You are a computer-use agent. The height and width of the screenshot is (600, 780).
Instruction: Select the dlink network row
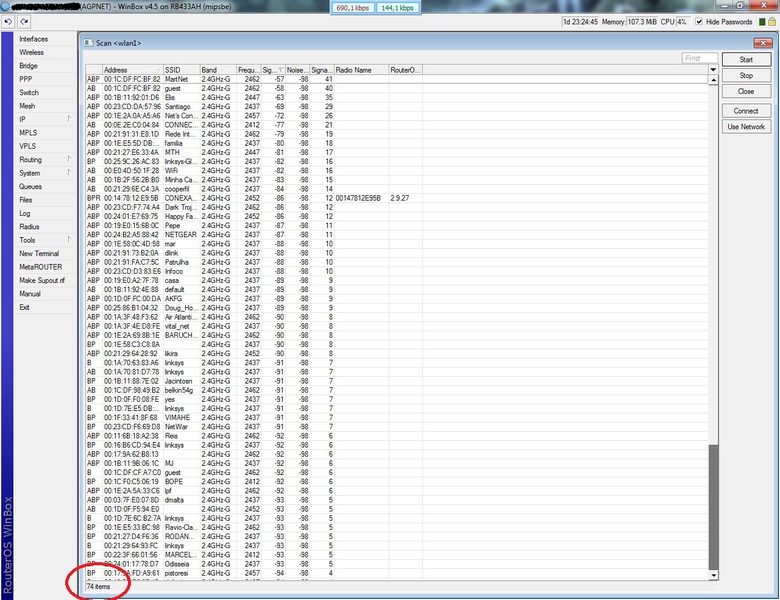396,253
